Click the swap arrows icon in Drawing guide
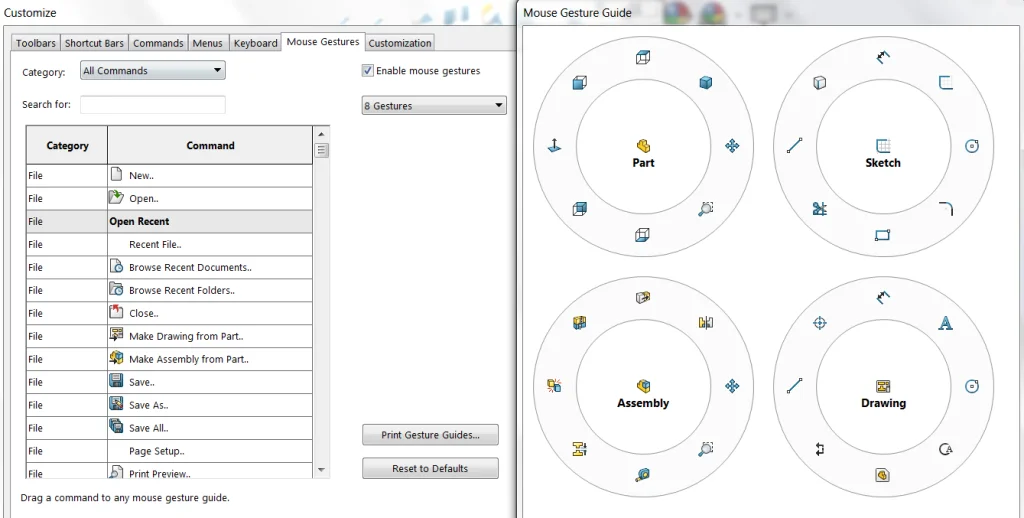The image size is (1024, 518). (820, 449)
